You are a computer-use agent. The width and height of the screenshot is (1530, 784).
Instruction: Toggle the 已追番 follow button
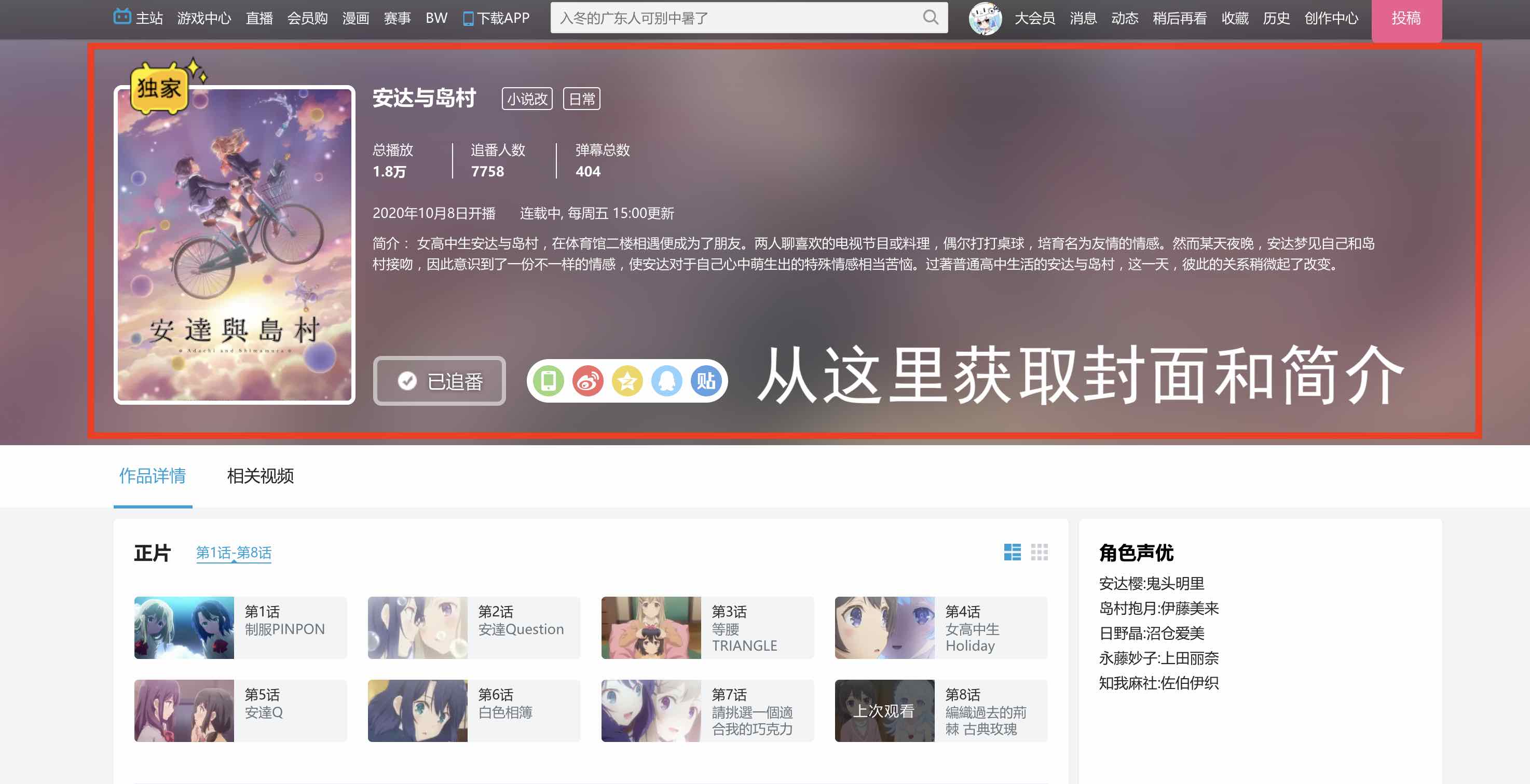tap(440, 381)
